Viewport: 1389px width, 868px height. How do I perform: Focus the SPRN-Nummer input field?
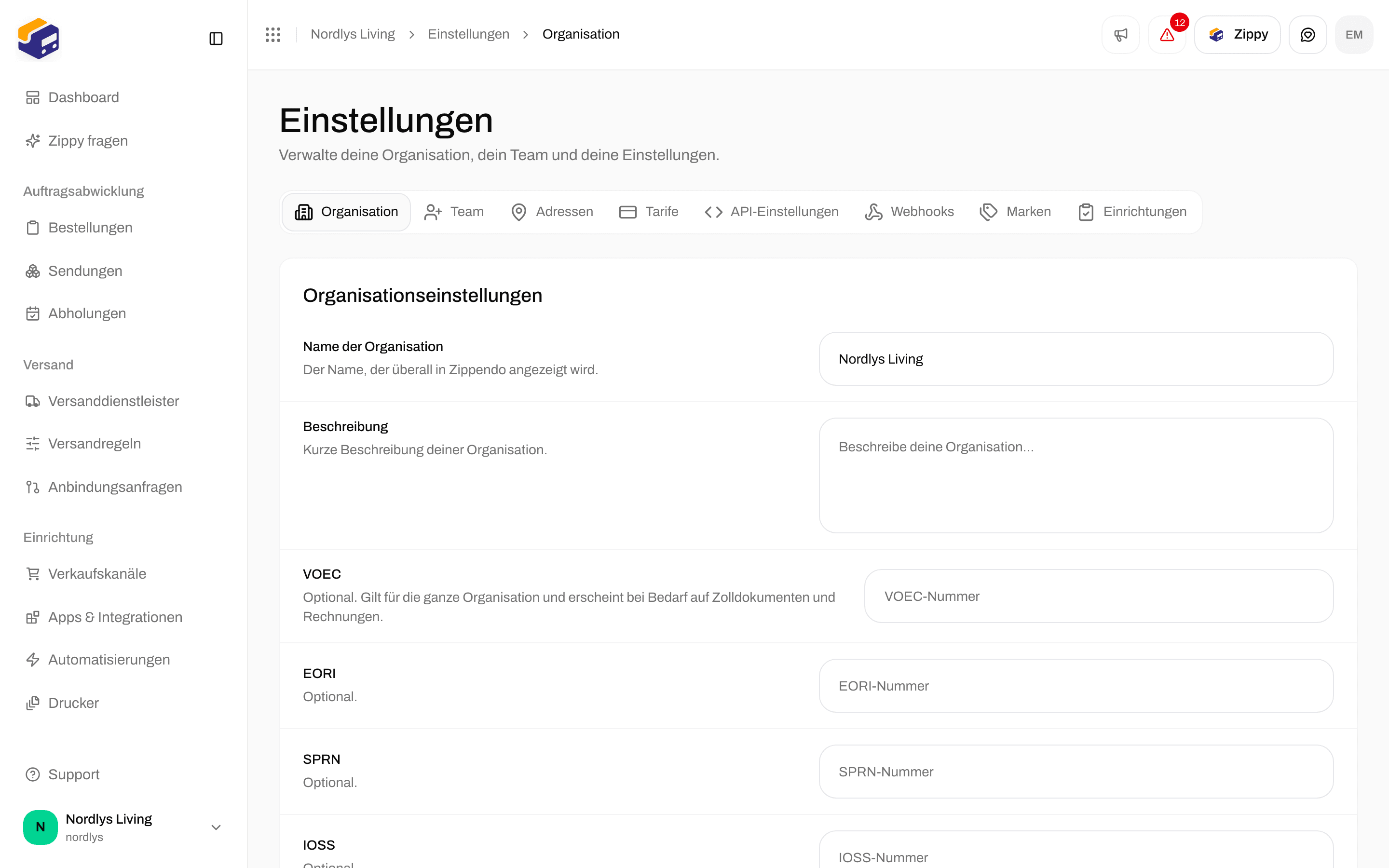pos(1076,772)
